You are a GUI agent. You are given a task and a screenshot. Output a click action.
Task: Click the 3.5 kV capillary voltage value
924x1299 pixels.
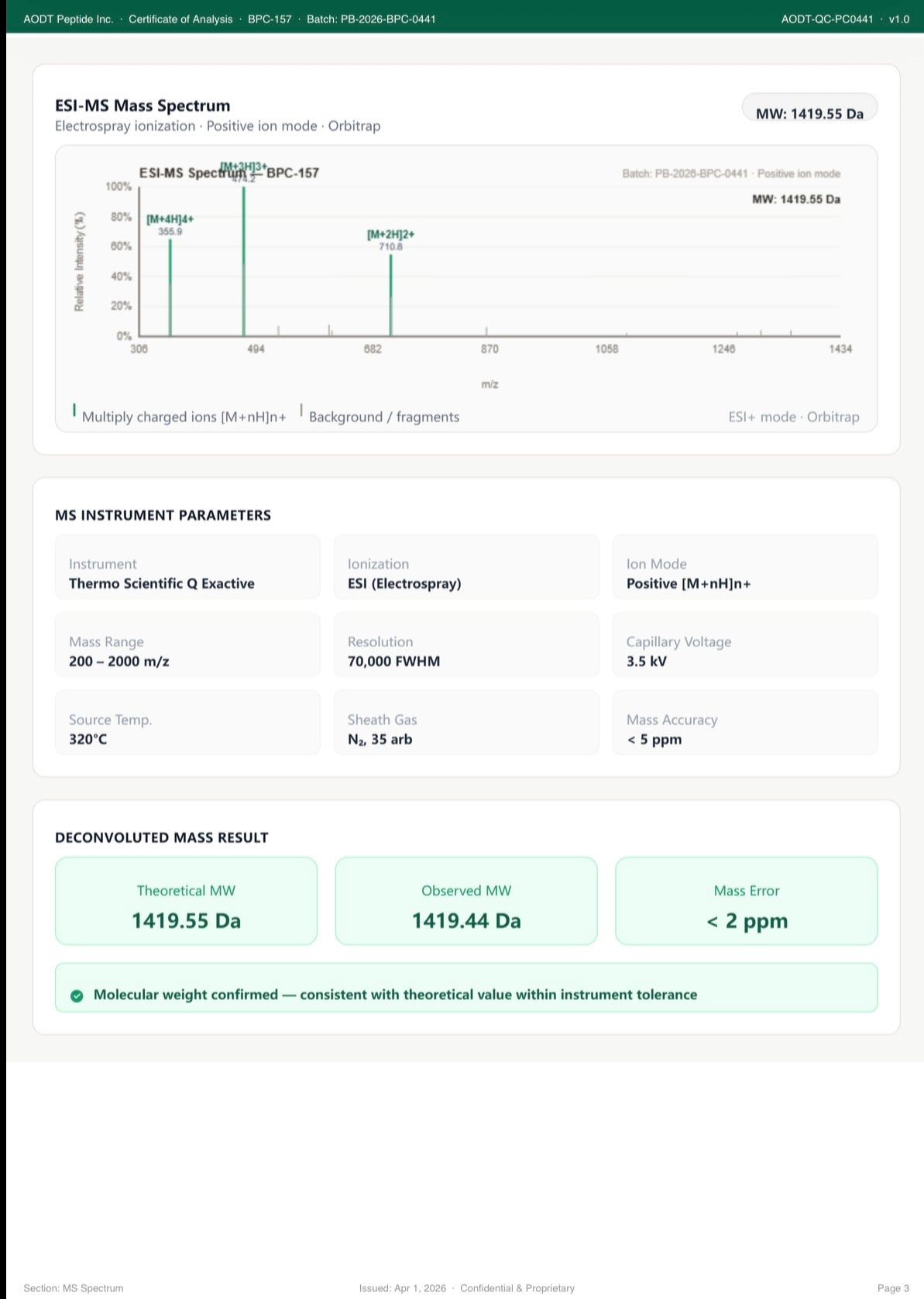click(647, 661)
